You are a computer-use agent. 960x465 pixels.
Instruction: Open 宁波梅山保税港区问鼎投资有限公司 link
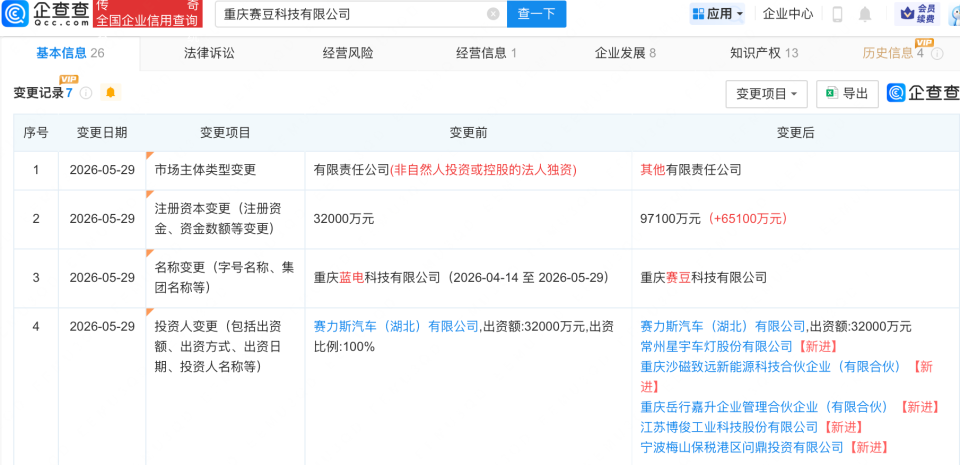pos(741,447)
